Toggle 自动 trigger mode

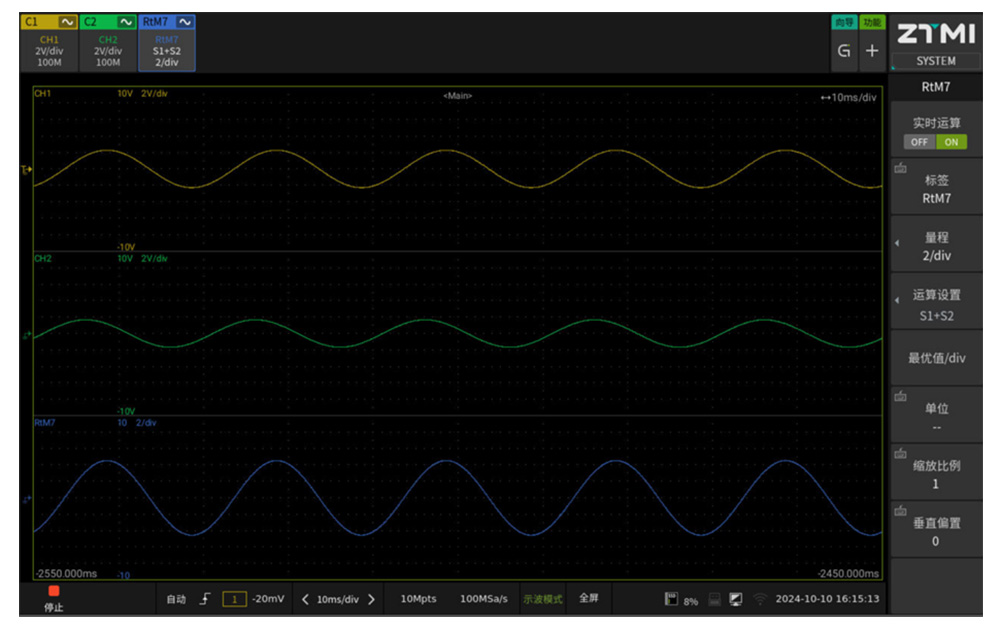point(176,599)
